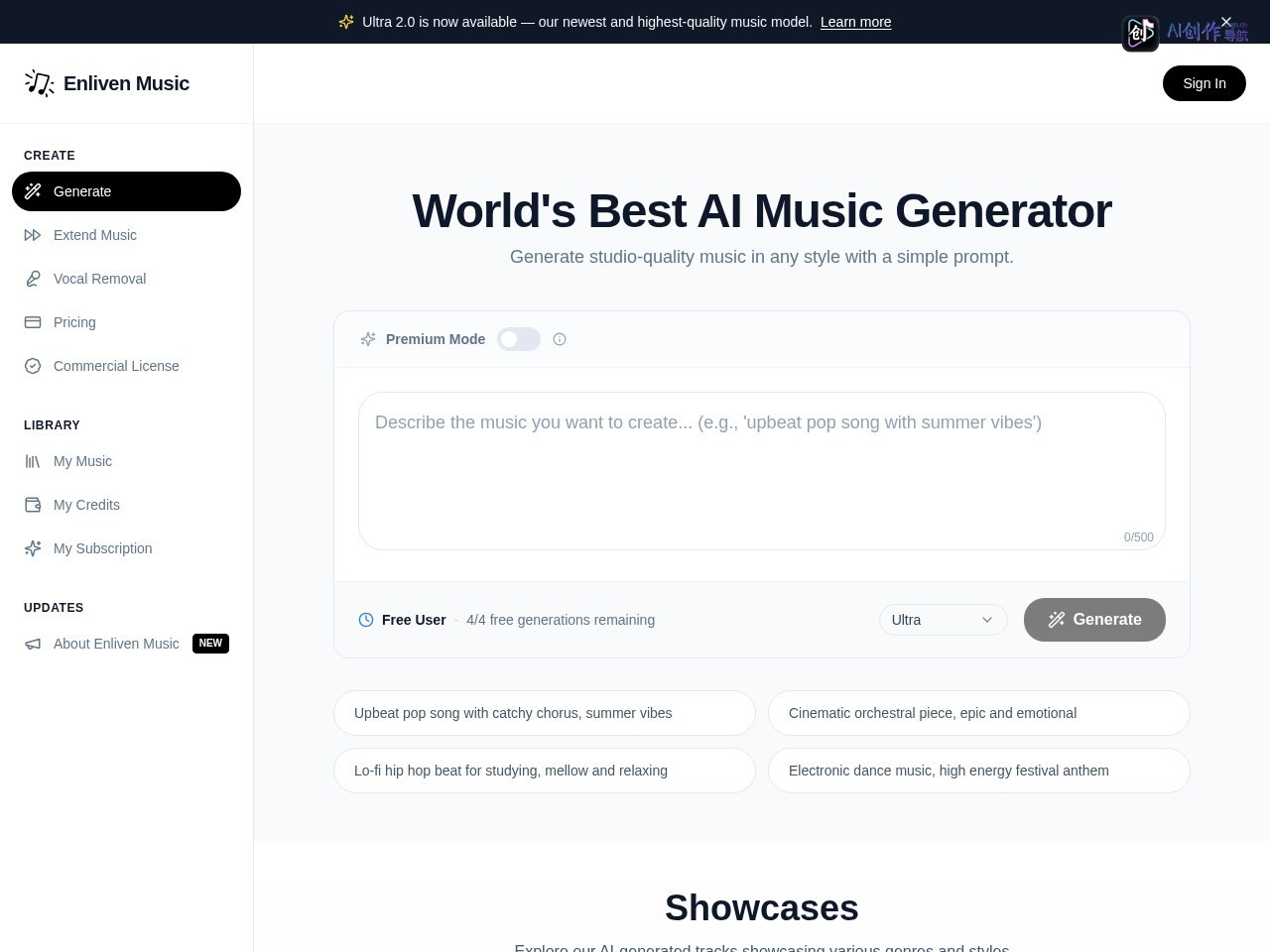Open the Ultra model dropdown
Screen dimensions: 1270x952
coord(944,620)
